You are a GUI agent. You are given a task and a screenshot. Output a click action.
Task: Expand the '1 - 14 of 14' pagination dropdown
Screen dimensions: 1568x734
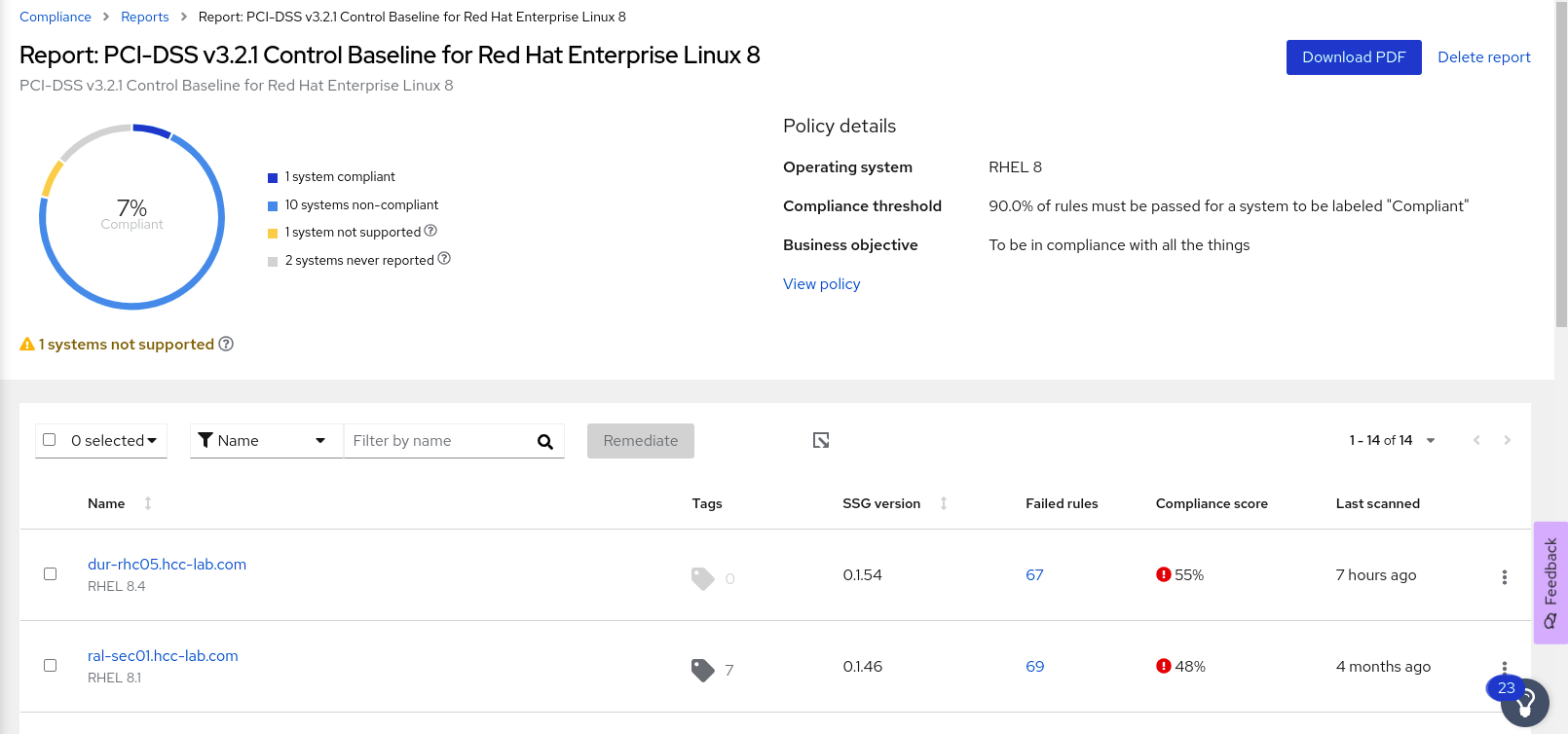click(x=1430, y=441)
